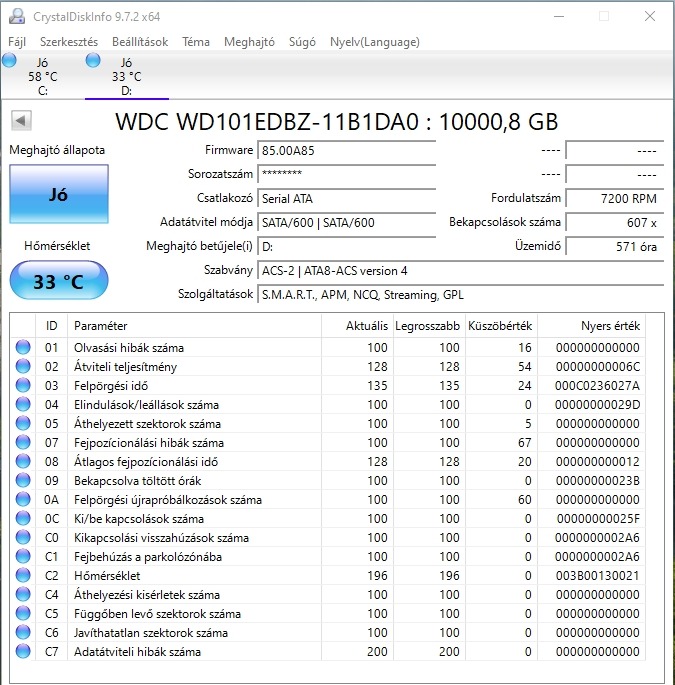Click status orb for Ki/be kapcsolások száma row
The height and width of the screenshot is (685, 675).
pyautogui.click(x=23, y=518)
